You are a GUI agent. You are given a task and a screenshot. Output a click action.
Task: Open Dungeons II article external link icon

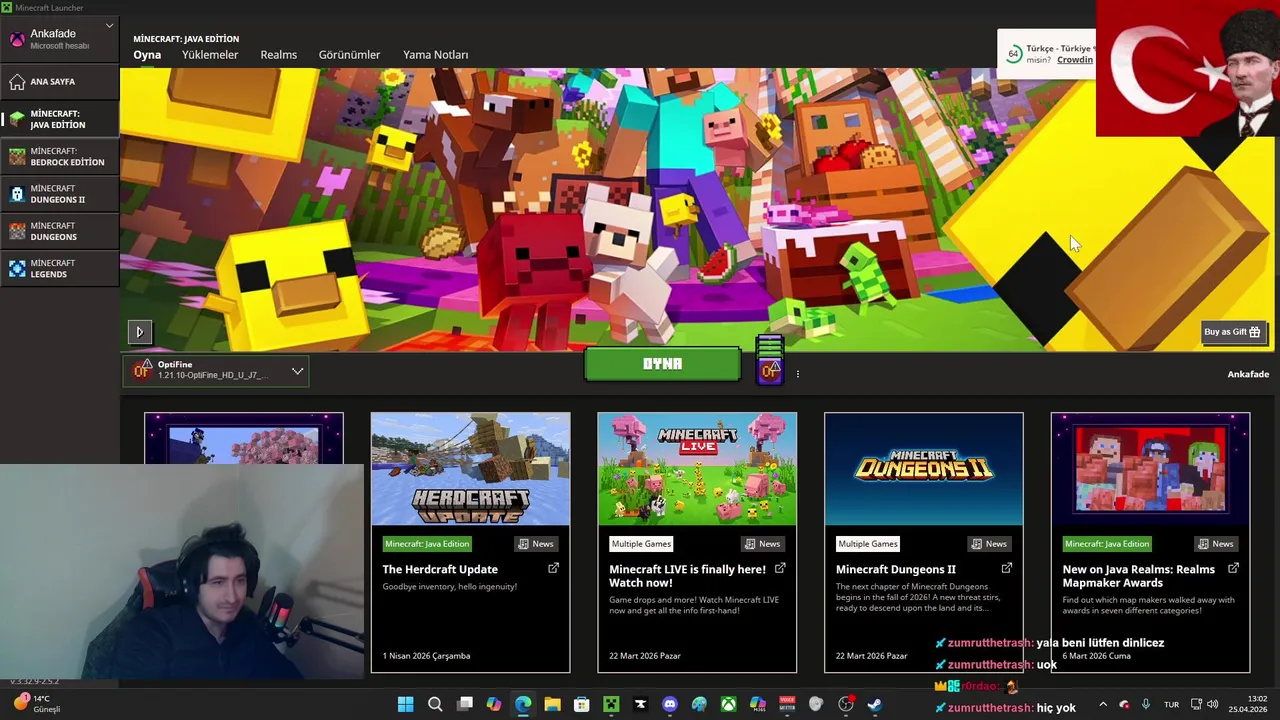(1007, 568)
